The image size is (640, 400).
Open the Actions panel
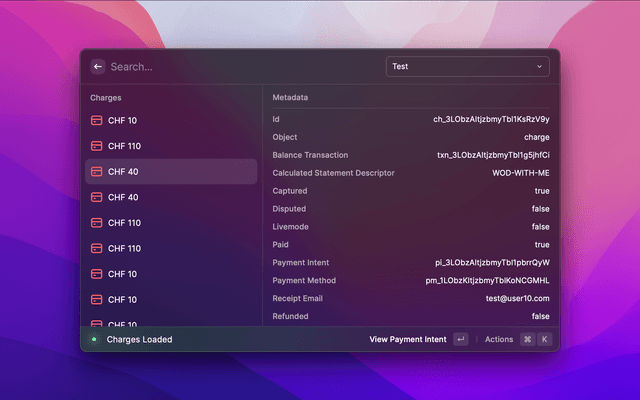tap(498, 340)
